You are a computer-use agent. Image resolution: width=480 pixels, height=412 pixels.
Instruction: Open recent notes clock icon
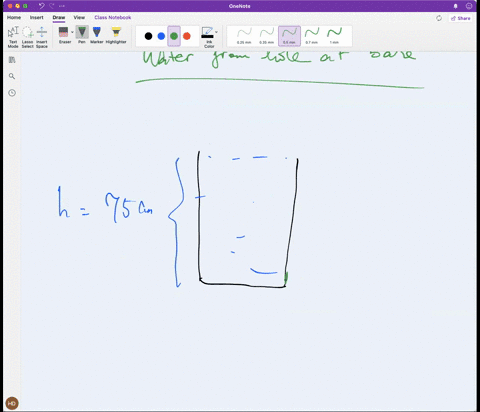point(12,93)
